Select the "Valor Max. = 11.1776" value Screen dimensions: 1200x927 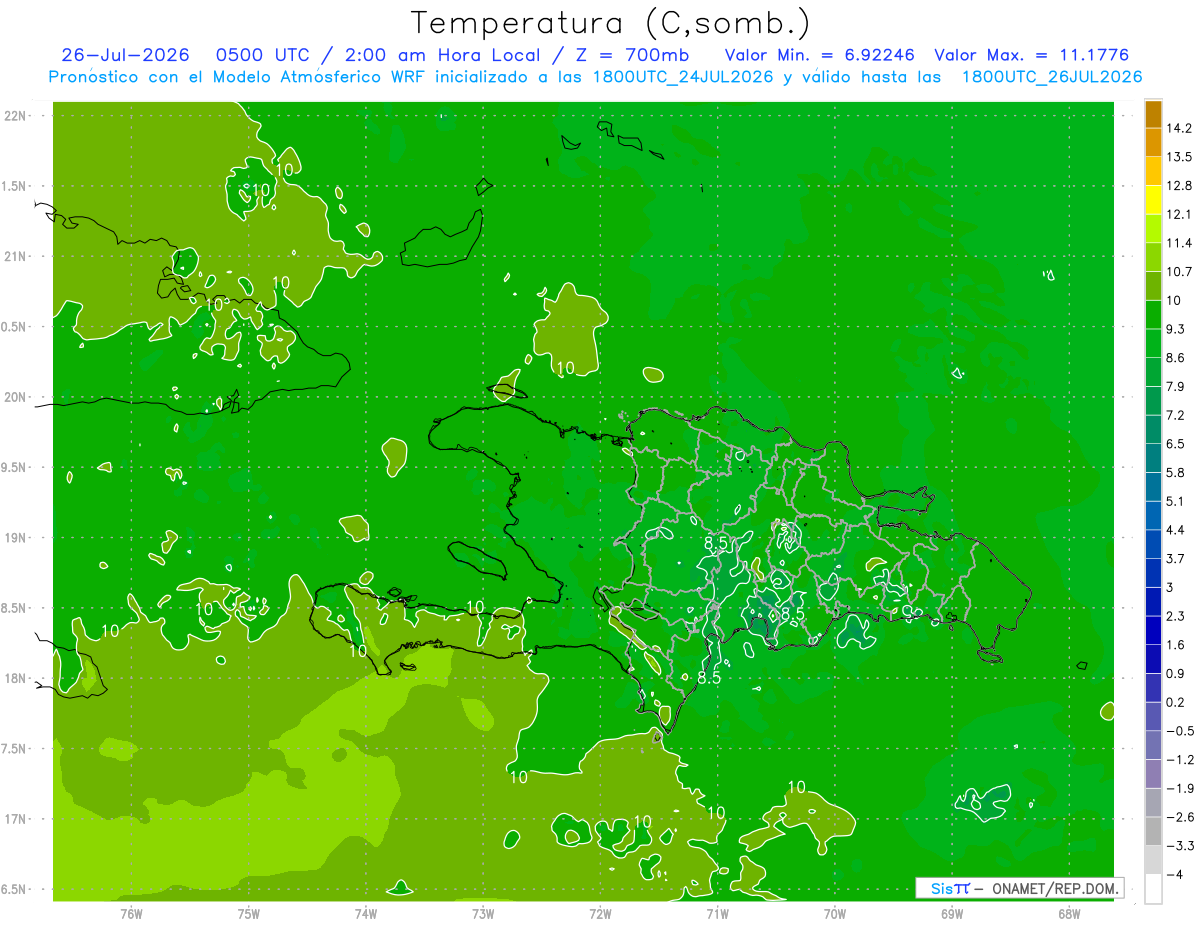pyautogui.click(x=1032, y=55)
